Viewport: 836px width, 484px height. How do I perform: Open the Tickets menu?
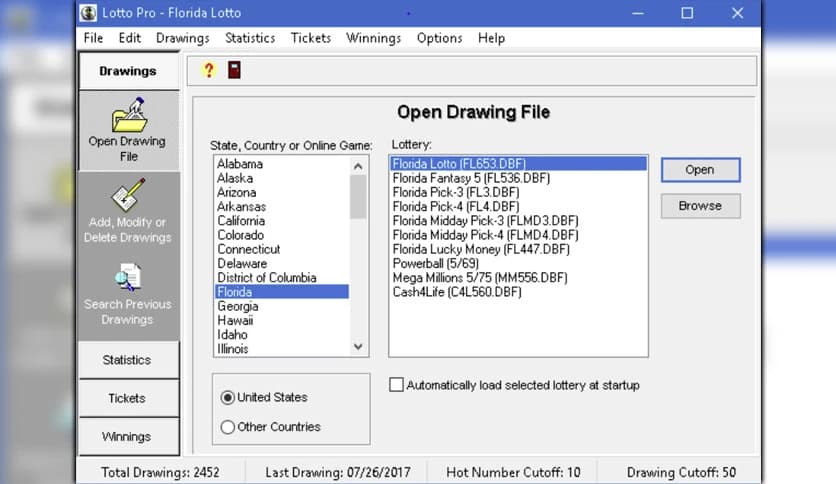(311, 38)
